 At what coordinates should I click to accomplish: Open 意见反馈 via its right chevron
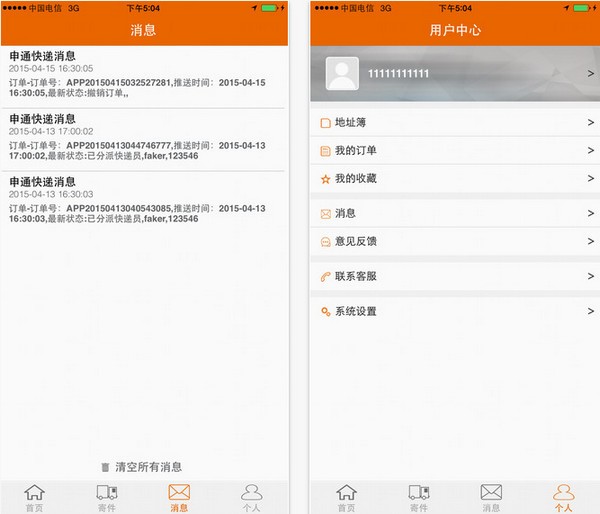pyautogui.click(x=591, y=241)
